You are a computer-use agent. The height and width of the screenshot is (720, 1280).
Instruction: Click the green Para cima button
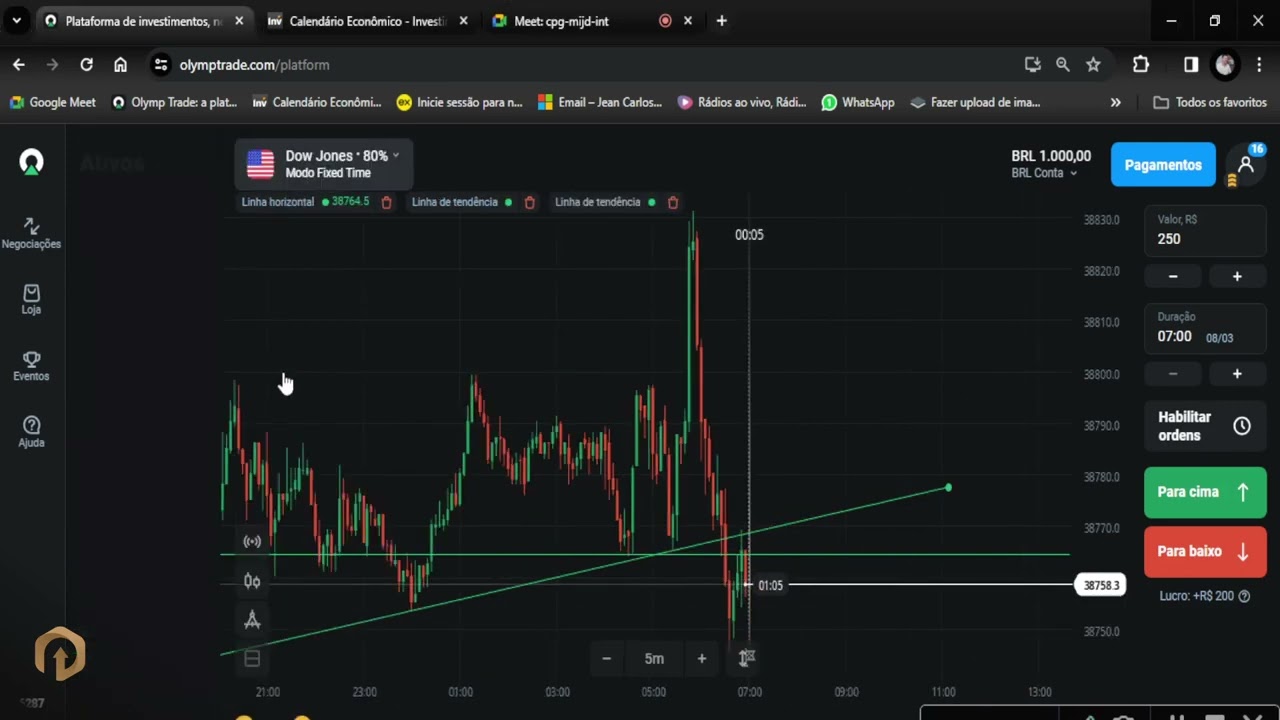coord(1205,492)
